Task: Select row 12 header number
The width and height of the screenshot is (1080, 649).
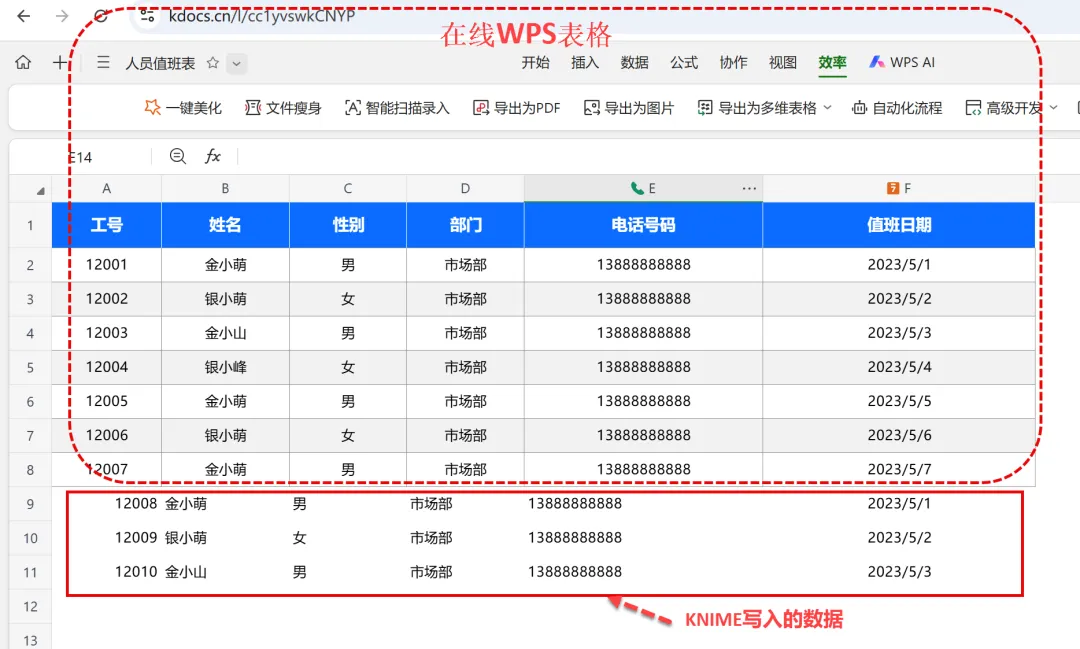Action: click(30, 607)
